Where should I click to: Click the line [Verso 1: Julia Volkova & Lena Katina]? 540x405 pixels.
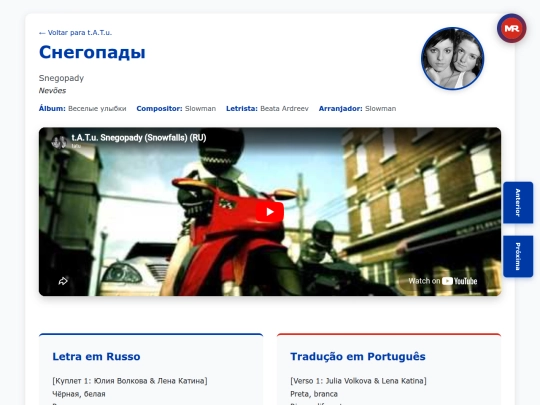tap(358, 381)
